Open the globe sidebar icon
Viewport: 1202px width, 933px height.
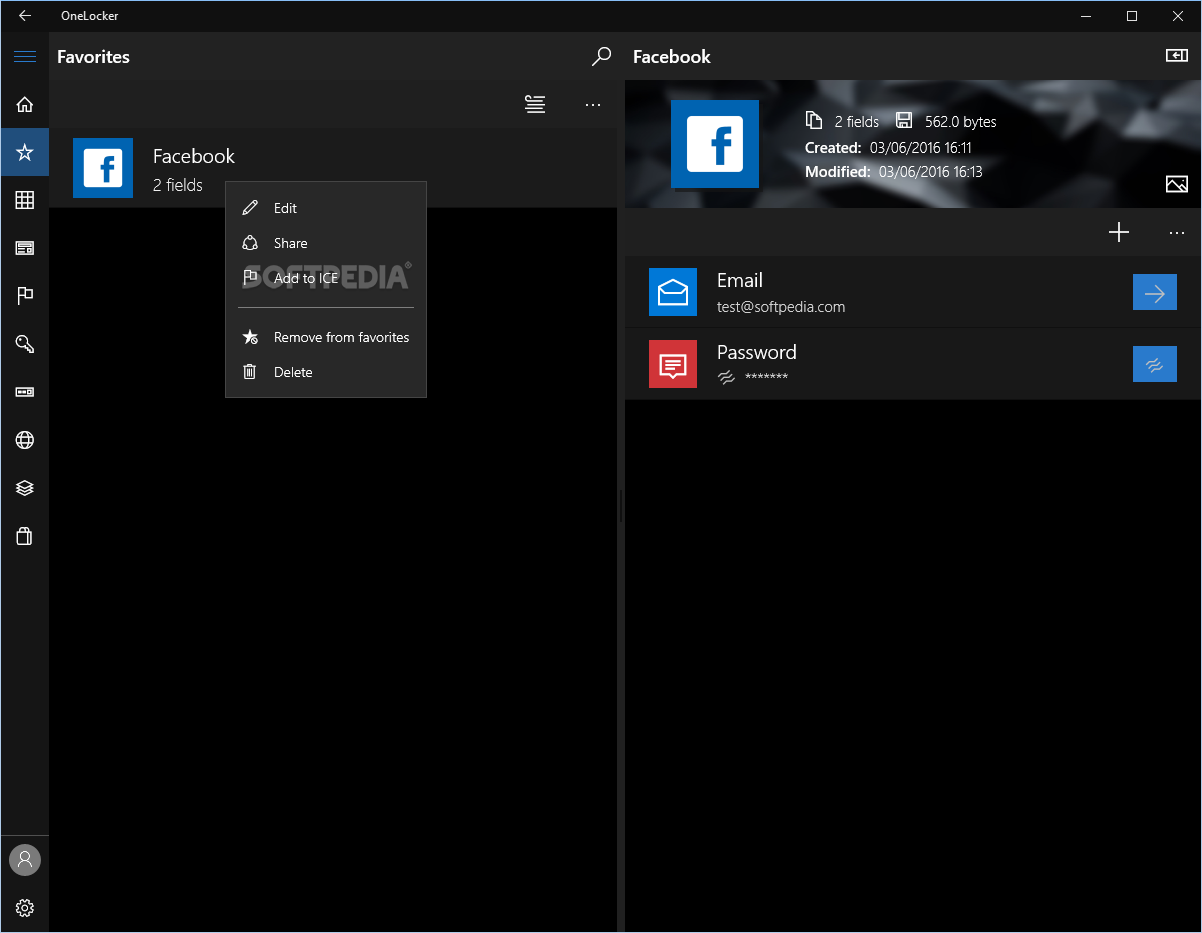(x=25, y=440)
